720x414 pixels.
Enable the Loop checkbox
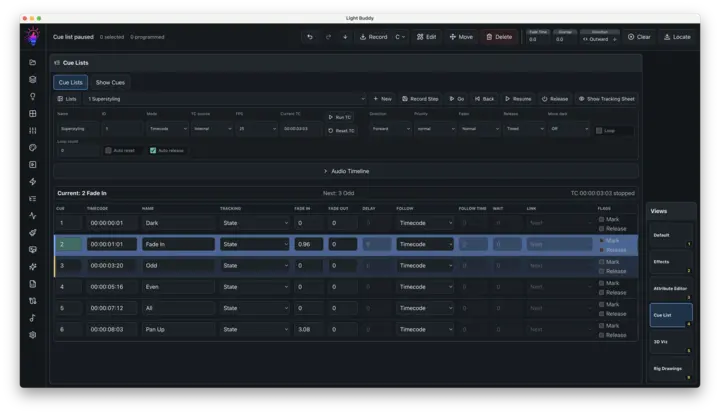coord(599,131)
